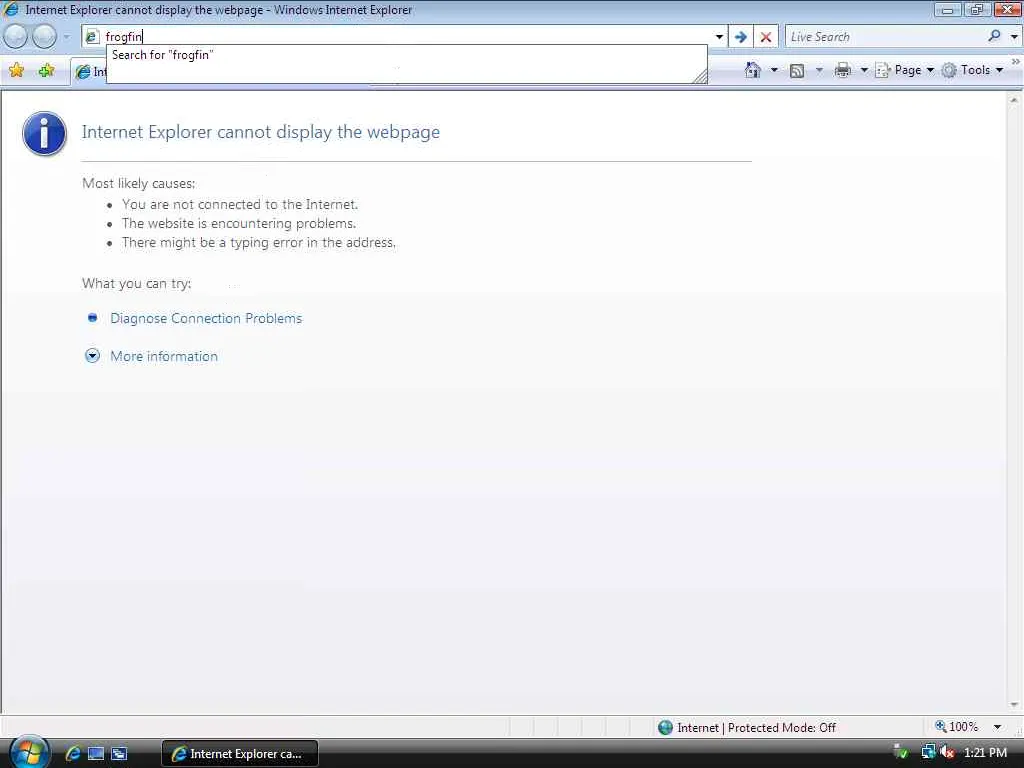Screen dimensions: 1024x768
Task: Show more toolbar commands via chevron
Action: pyautogui.click(x=1016, y=61)
